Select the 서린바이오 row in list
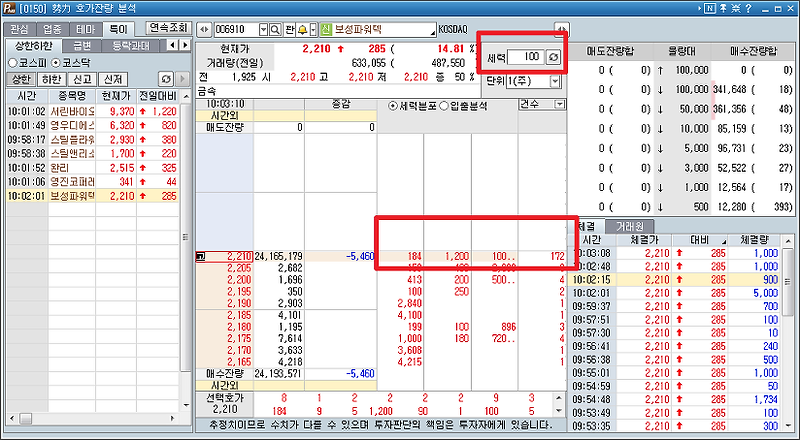 pos(92,111)
